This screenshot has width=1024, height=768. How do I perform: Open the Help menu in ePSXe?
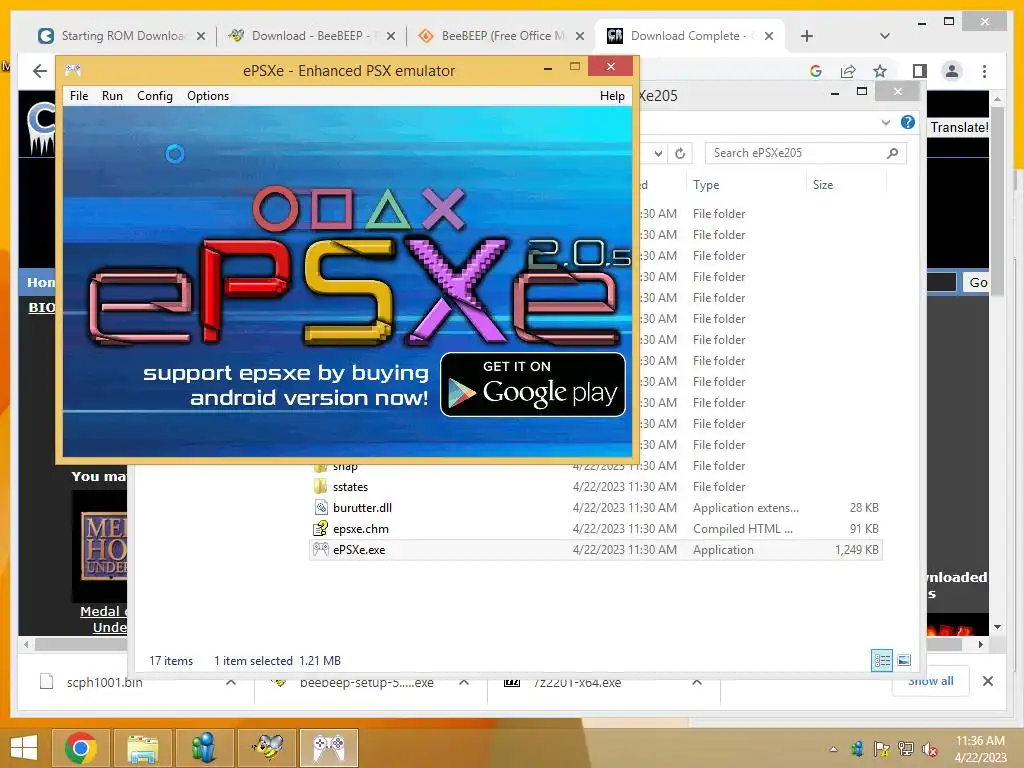coord(612,96)
